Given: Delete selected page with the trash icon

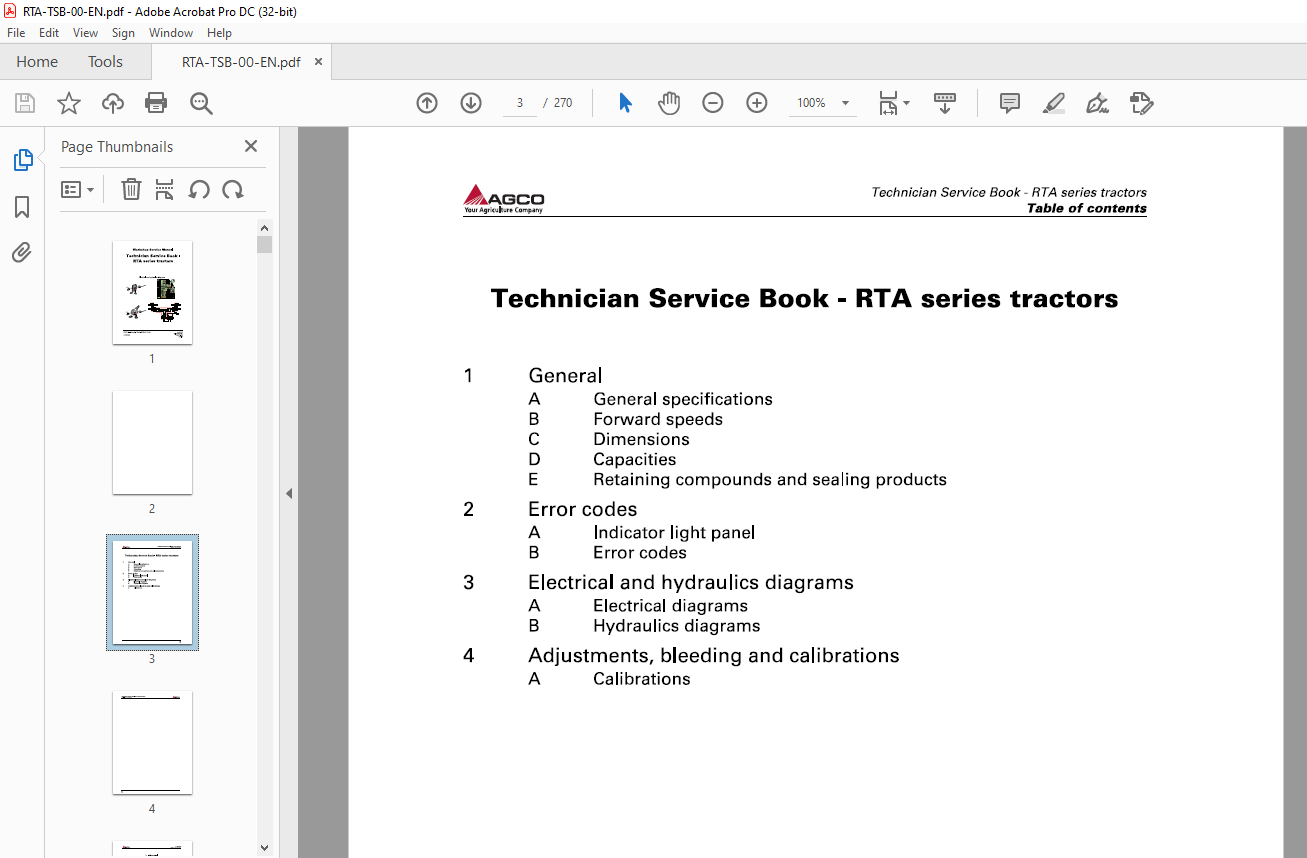Looking at the screenshot, I should coord(131,189).
